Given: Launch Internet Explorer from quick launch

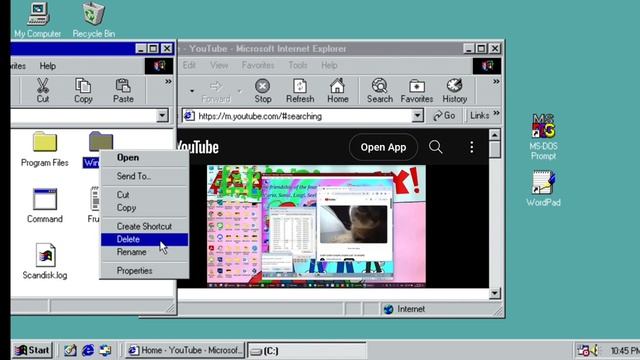Looking at the screenshot, I should click(x=88, y=350).
